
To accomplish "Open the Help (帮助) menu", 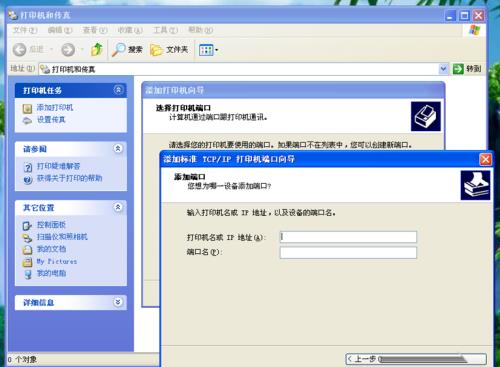I will point(200,30).
